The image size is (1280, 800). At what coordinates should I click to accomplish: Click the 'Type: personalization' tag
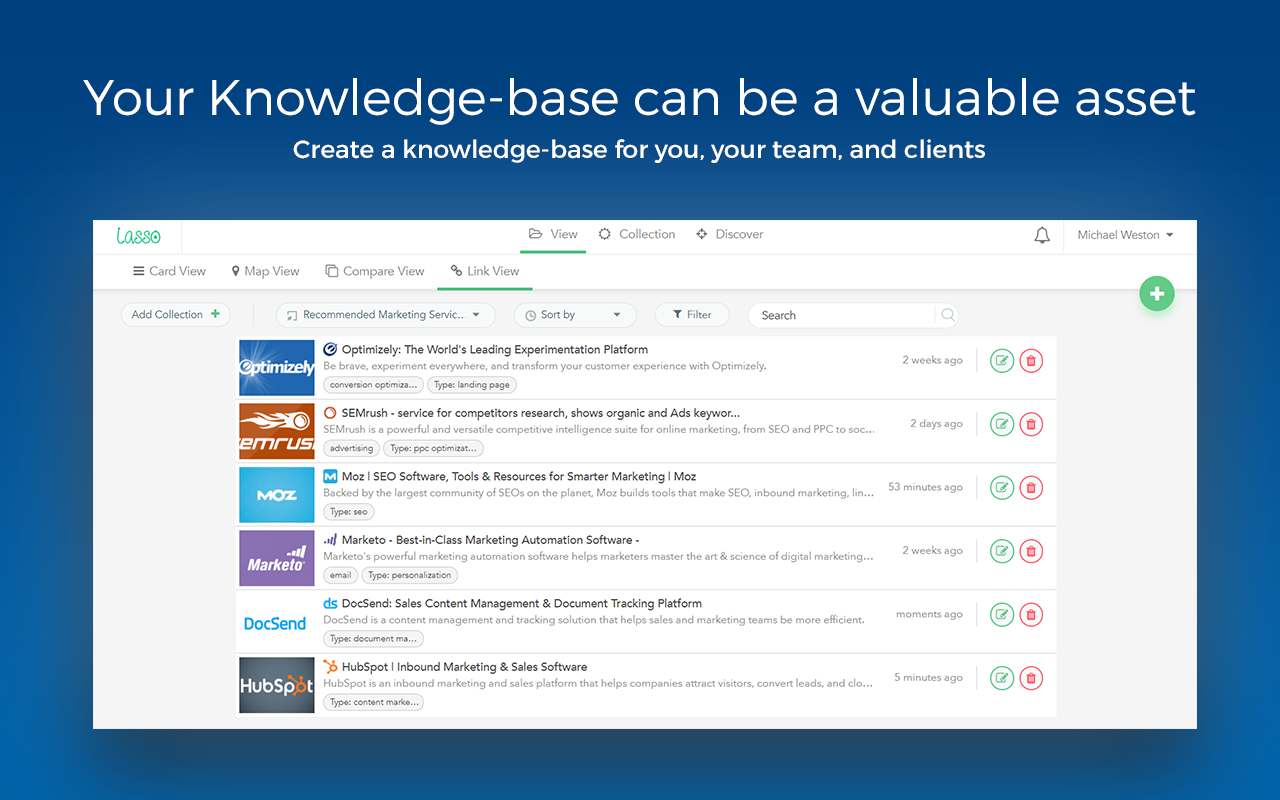pyautogui.click(x=410, y=575)
